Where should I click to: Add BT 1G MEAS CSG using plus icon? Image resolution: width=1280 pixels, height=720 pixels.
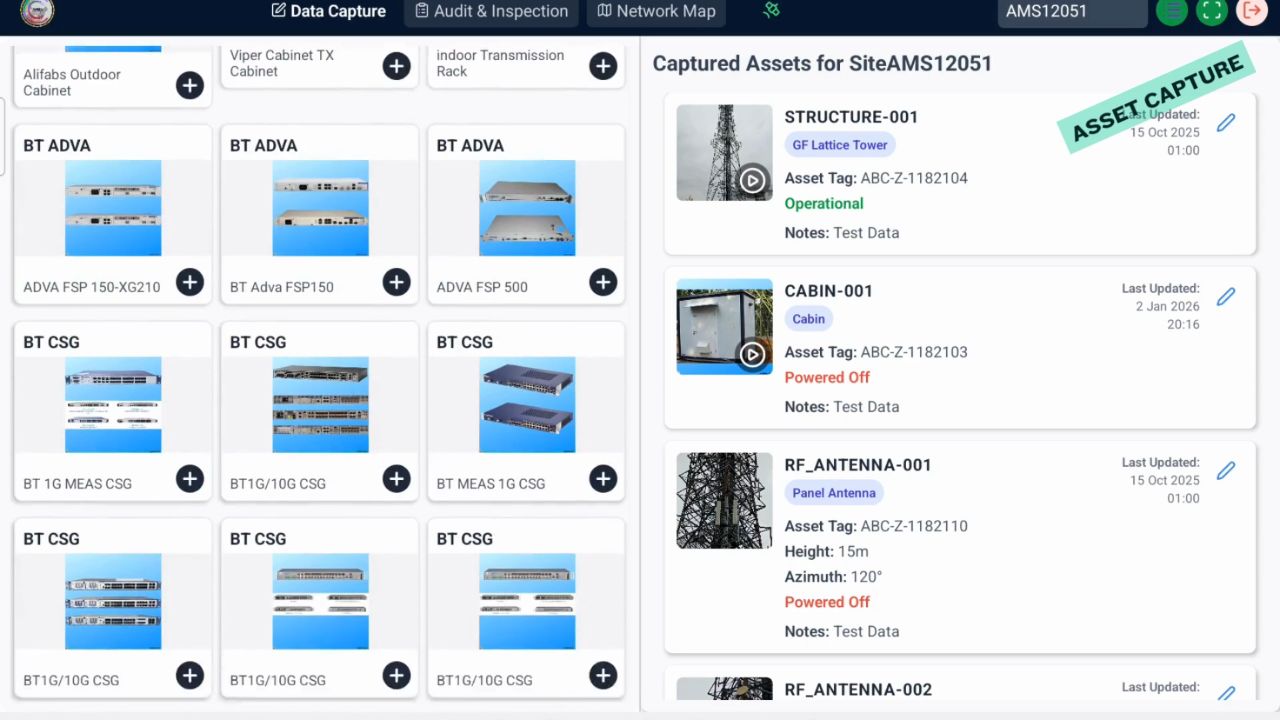point(190,479)
